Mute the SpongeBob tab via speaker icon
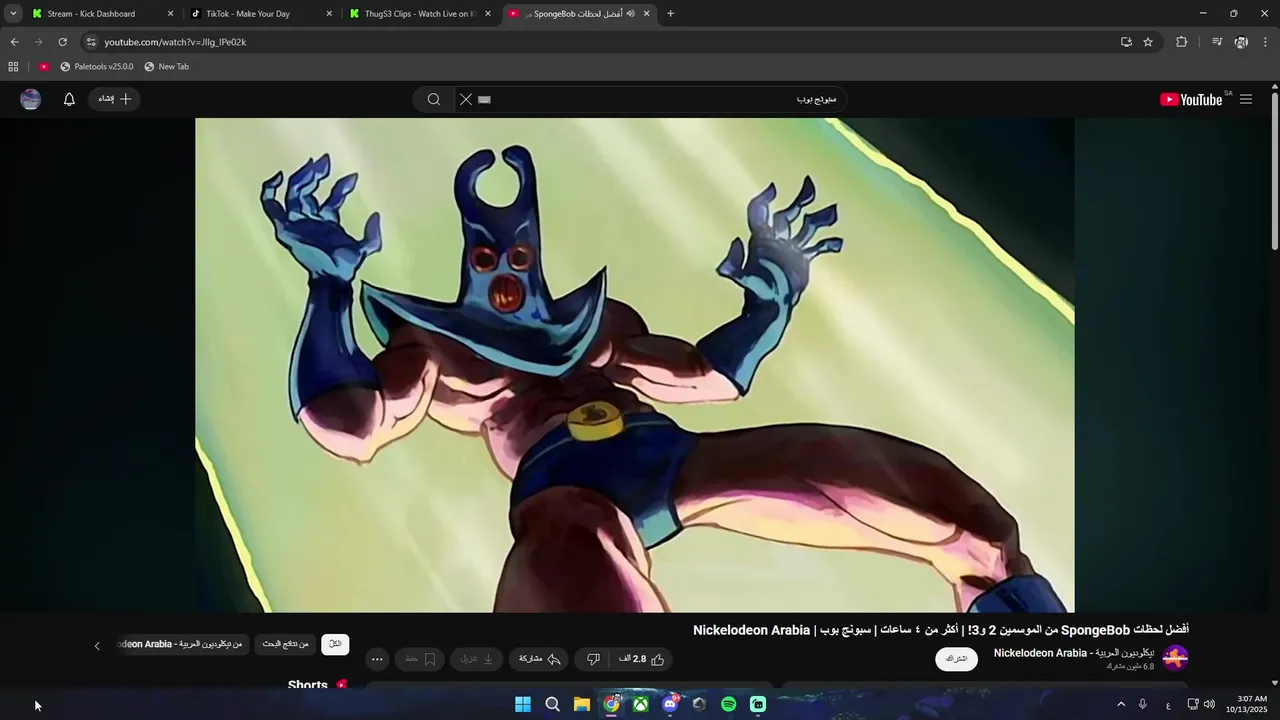The height and width of the screenshot is (720, 1280). (630, 14)
